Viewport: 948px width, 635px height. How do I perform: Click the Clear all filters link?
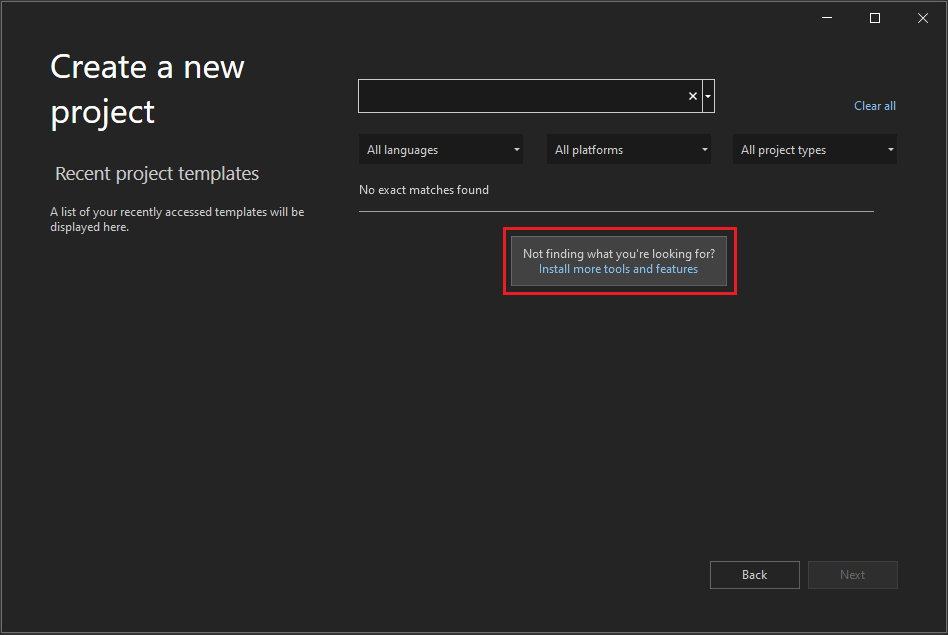tap(874, 105)
